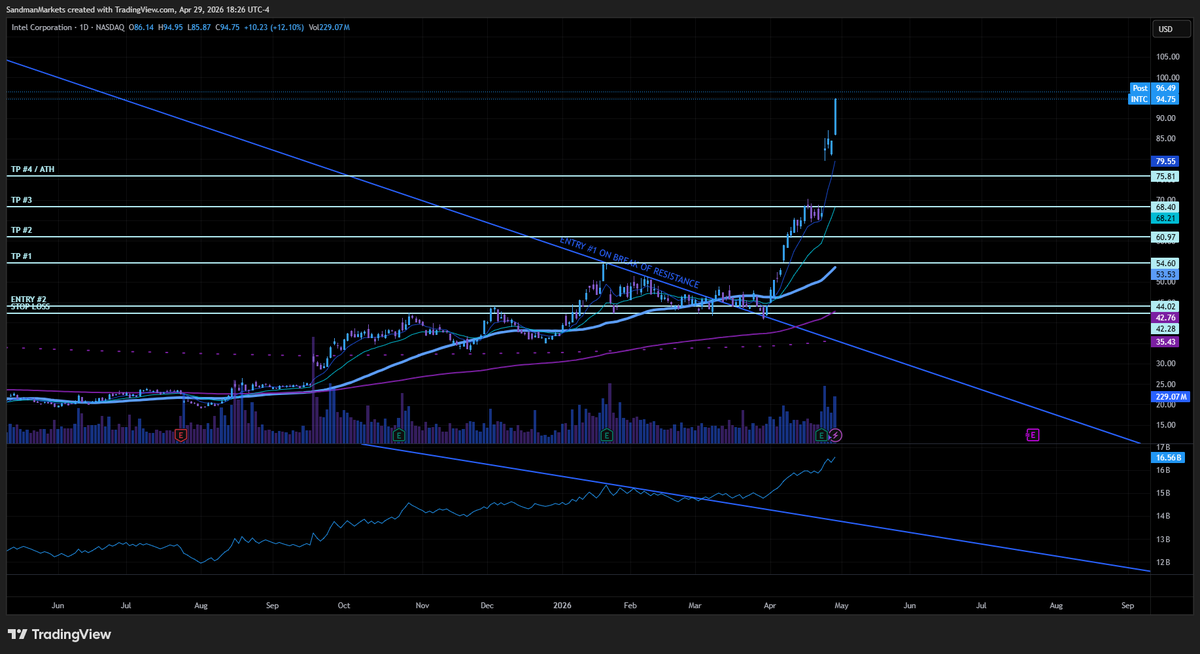Click the purple upcoming earnings E marker
This screenshot has height=654, width=1200.
click(x=1033, y=435)
